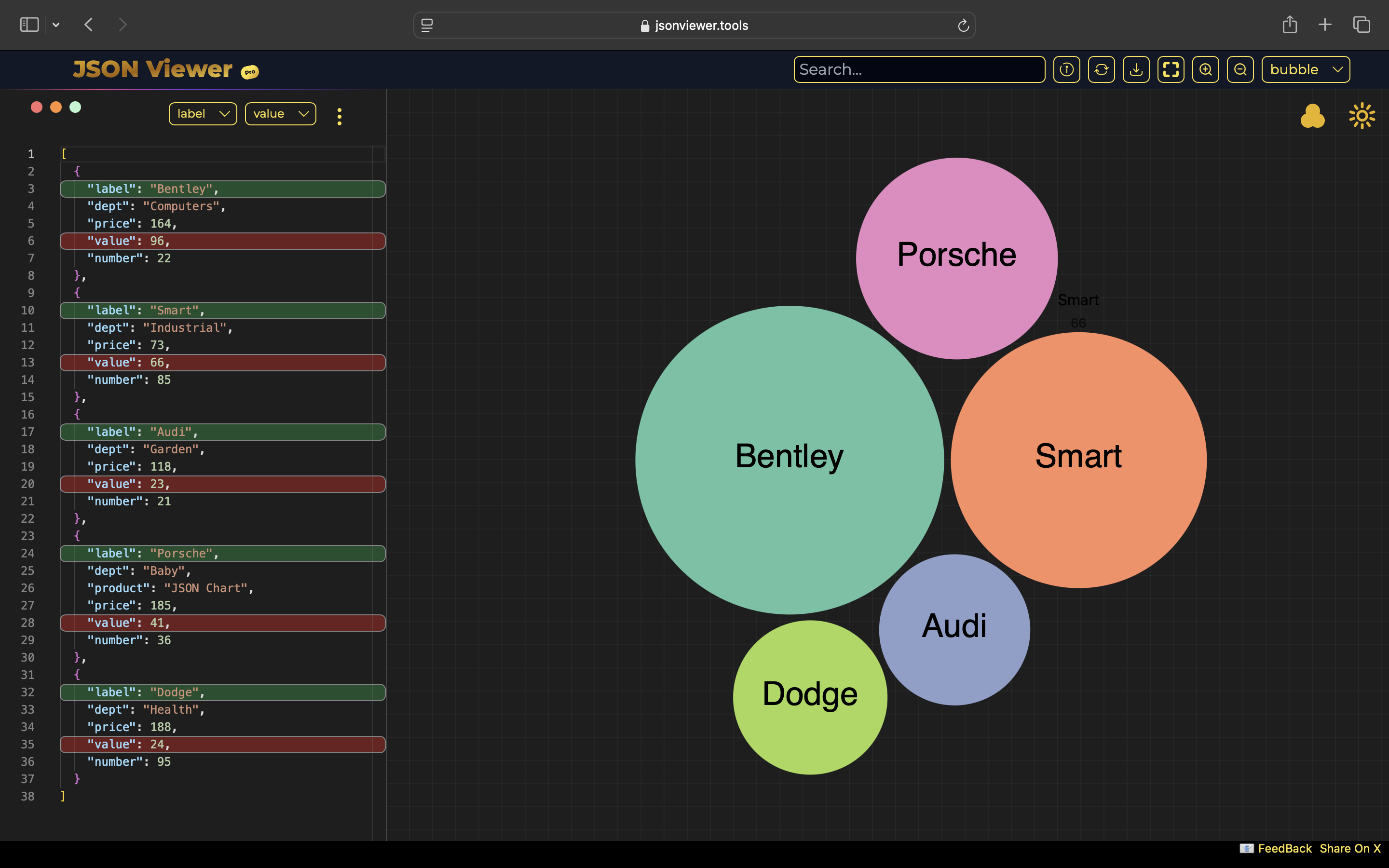This screenshot has height=868, width=1389.
Task: Select the Dodge bubble
Action: coord(810,697)
